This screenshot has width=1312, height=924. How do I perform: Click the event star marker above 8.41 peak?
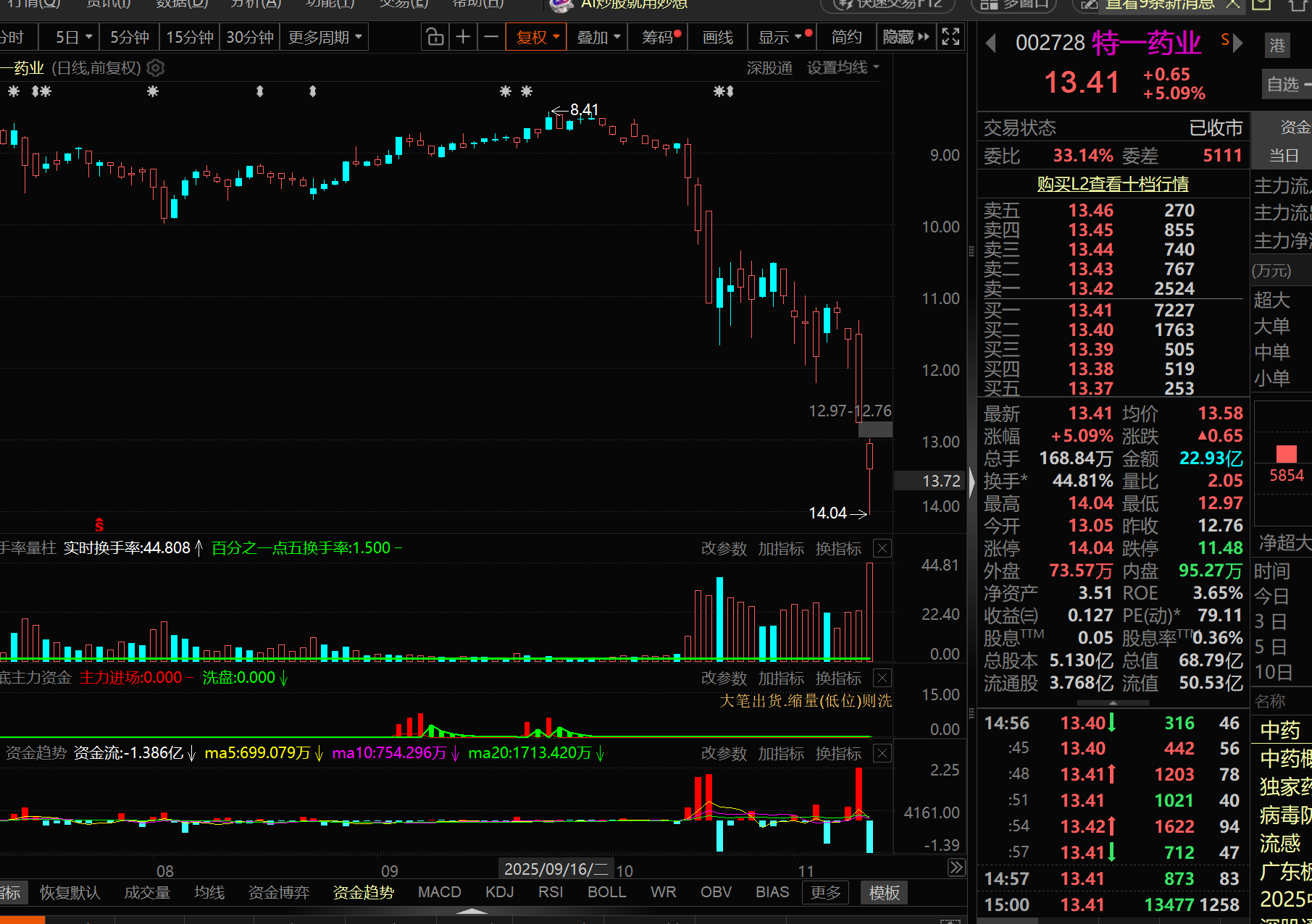point(527,91)
